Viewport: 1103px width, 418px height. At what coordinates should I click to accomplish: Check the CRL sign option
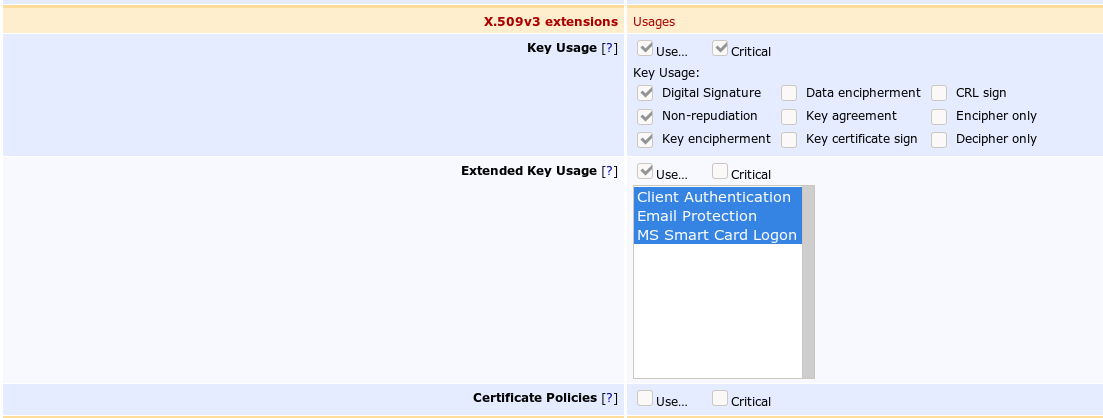[939, 93]
